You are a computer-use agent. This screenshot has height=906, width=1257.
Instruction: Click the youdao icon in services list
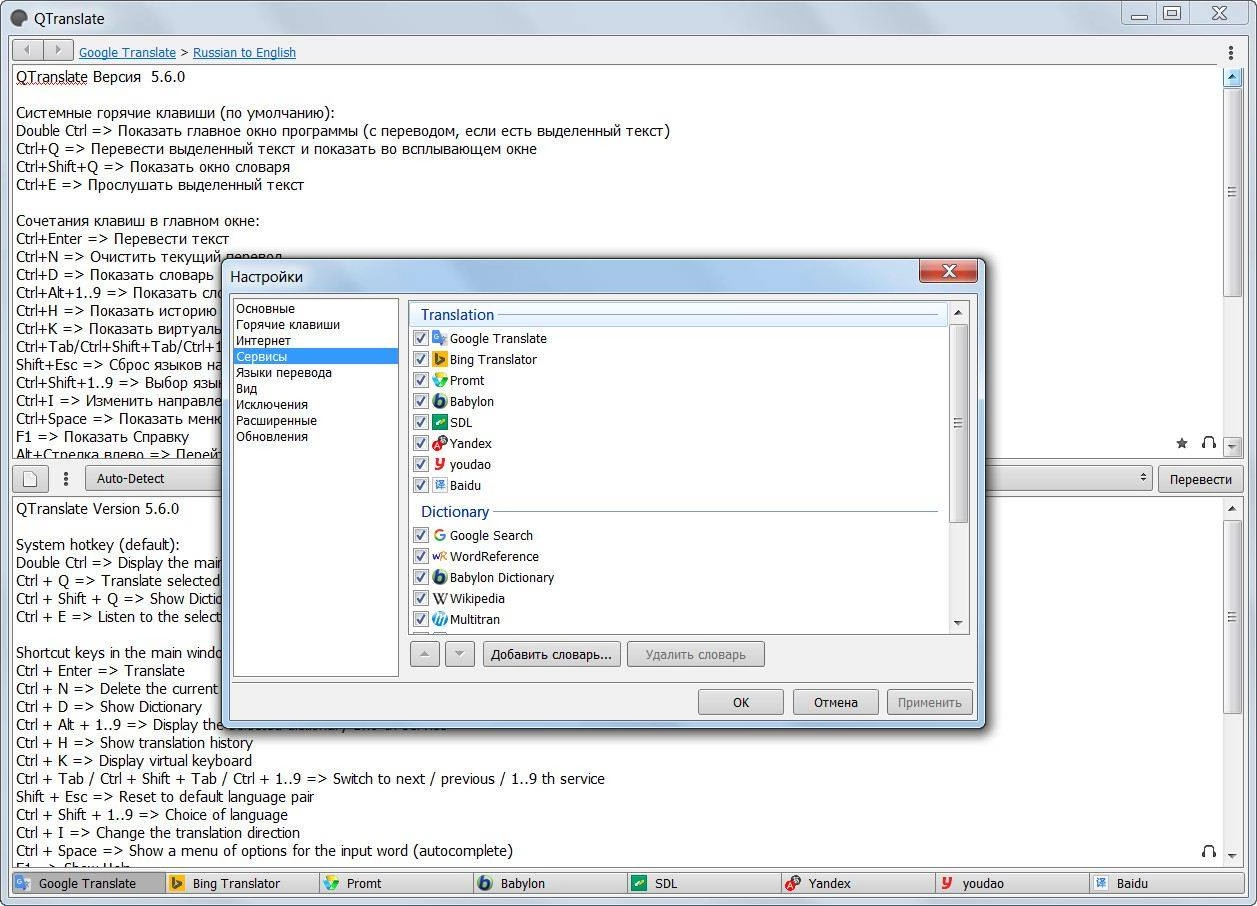440,464
